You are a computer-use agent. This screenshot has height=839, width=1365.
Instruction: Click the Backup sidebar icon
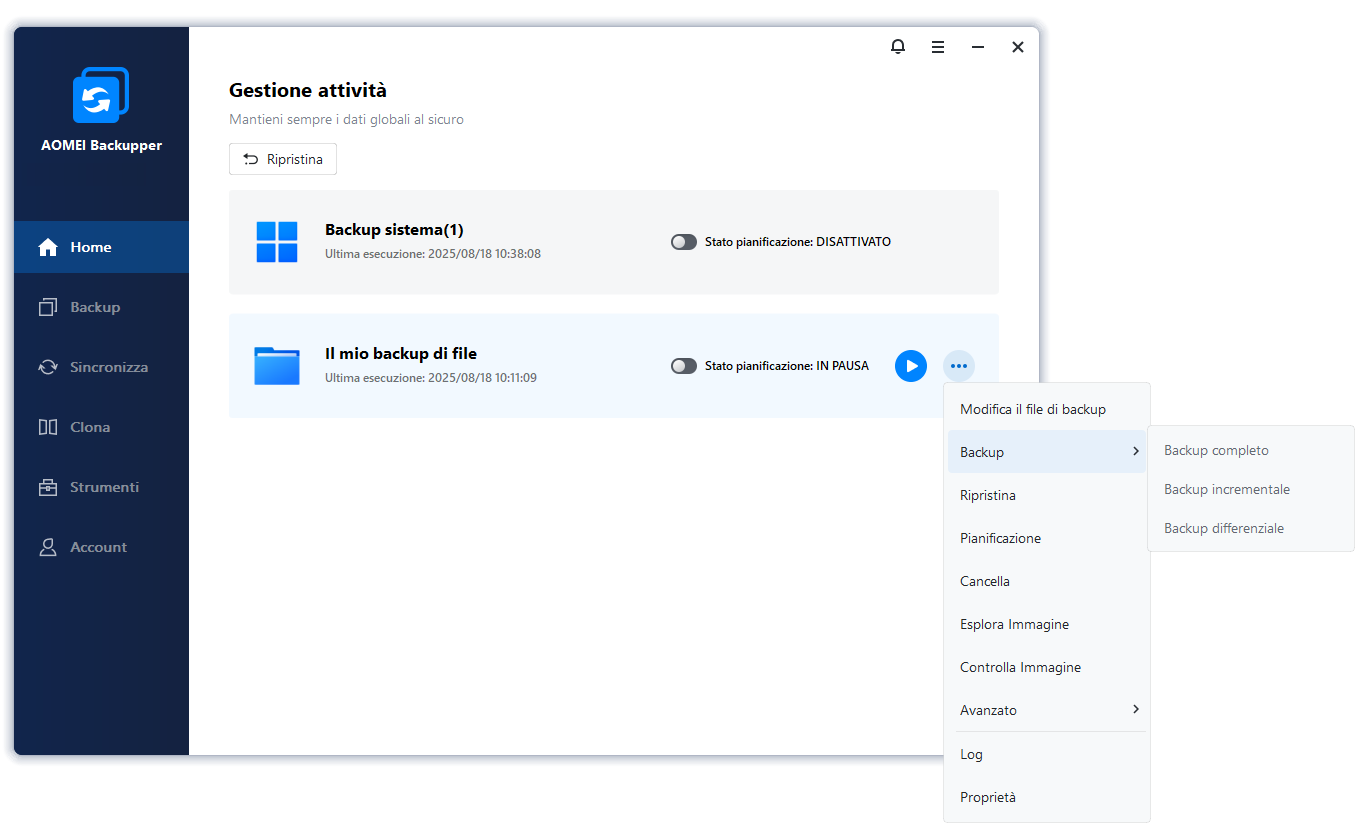[x=48, y=307]
